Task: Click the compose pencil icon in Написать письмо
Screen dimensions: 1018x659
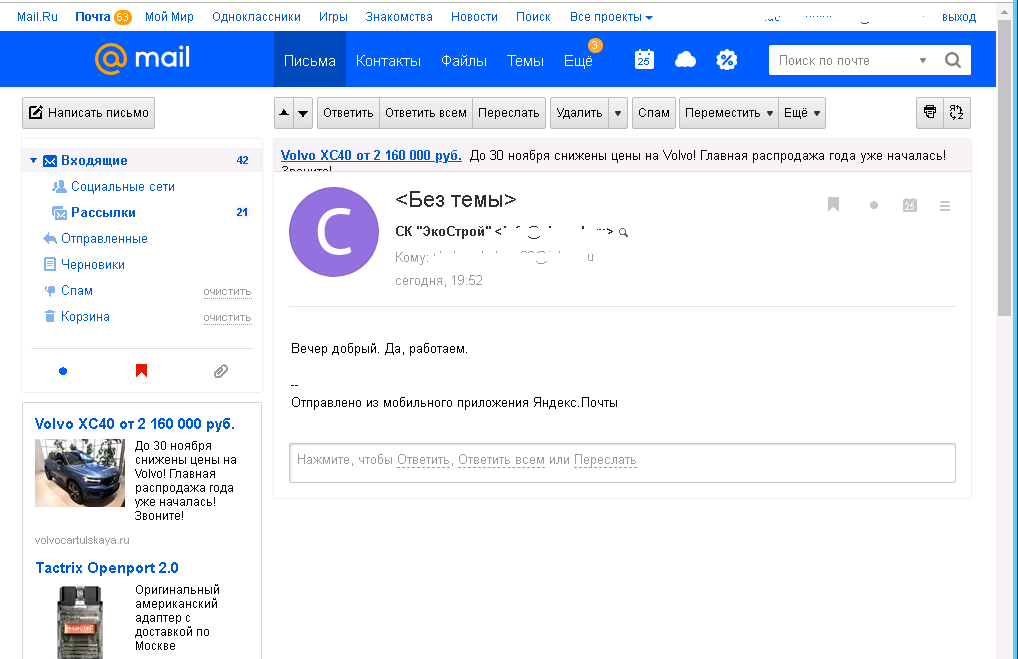Action: 36,113
